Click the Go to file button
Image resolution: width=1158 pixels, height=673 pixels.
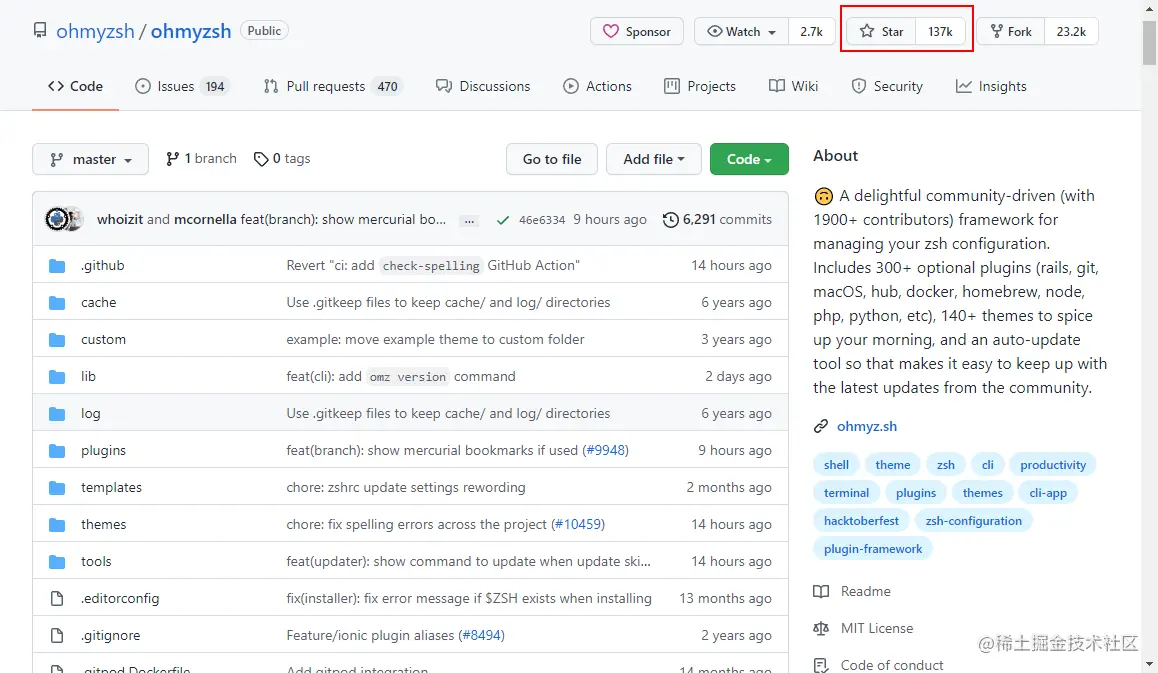click(552, 159)
